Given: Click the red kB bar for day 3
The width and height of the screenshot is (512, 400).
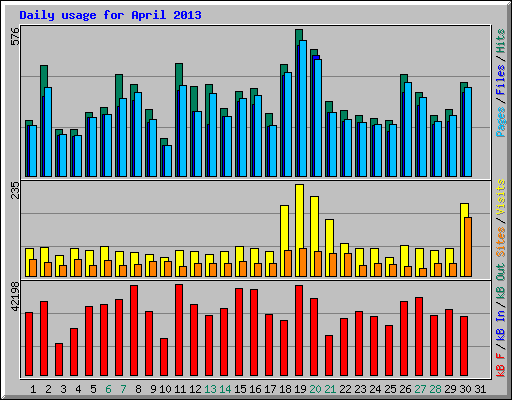Looking at the screenshot, I should pos(59,360).
